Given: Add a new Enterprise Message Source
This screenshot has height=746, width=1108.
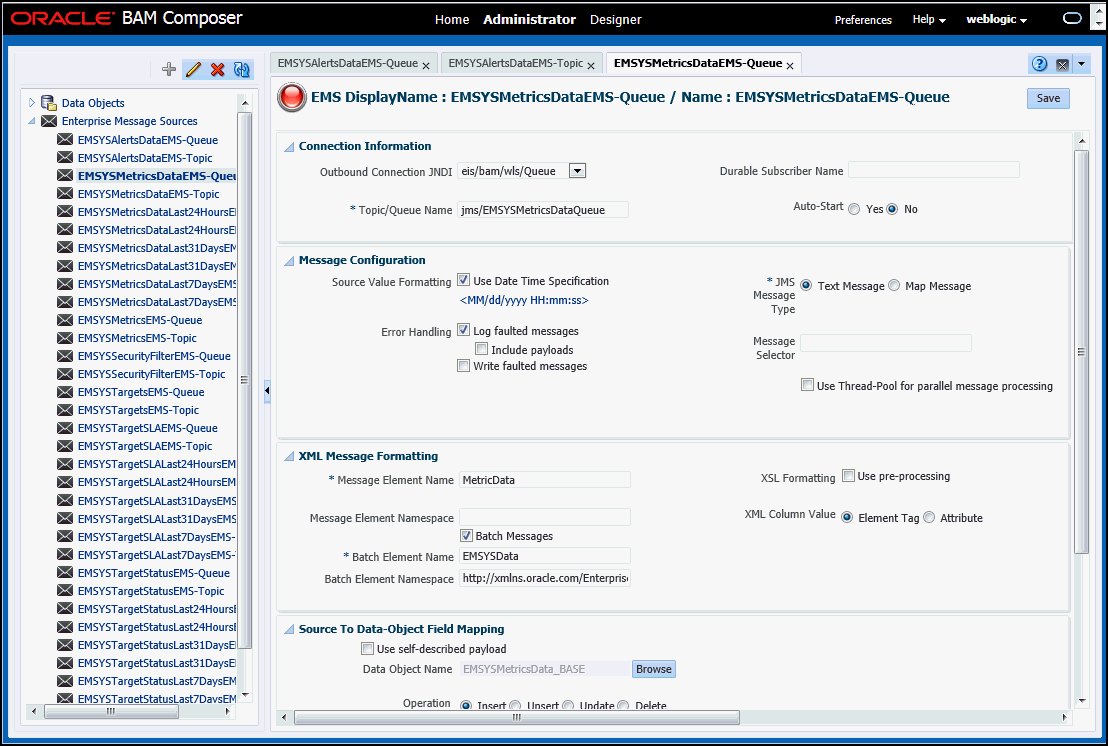Looking at the screenshot, I should 168,68.
